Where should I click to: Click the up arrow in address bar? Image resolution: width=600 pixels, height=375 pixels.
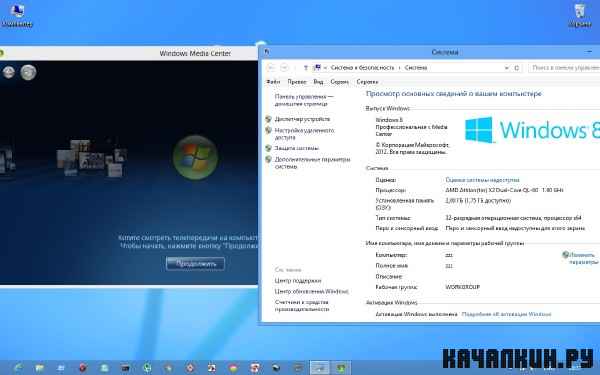[305, 68]
